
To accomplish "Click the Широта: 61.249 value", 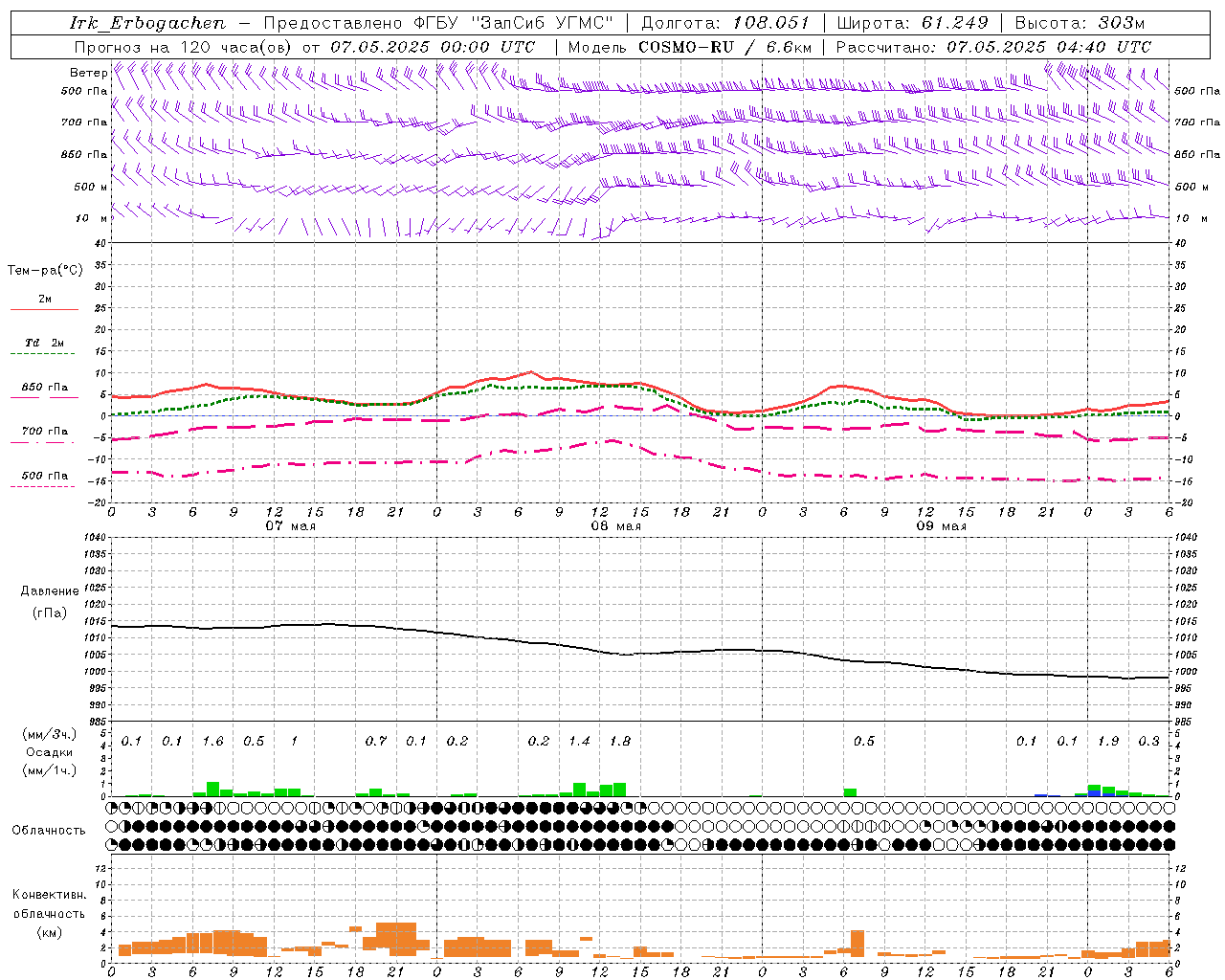I will coord(913,23).
